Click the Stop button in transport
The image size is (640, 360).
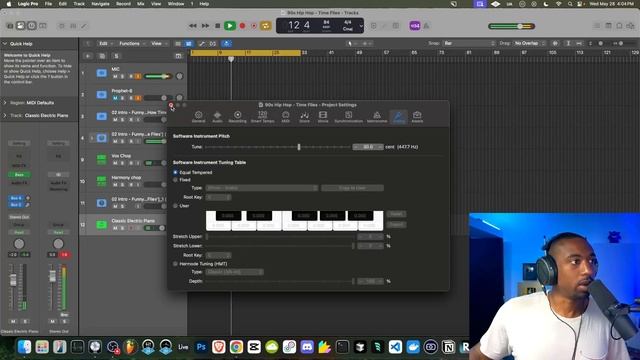[218, 26]
